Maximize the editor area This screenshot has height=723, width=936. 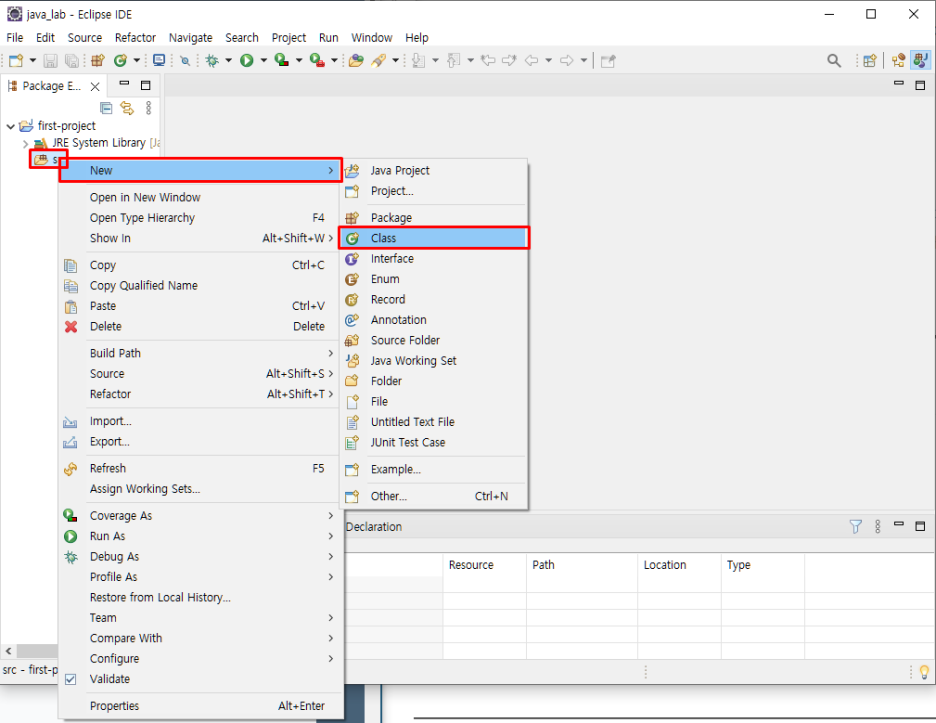tap(920, 85)
